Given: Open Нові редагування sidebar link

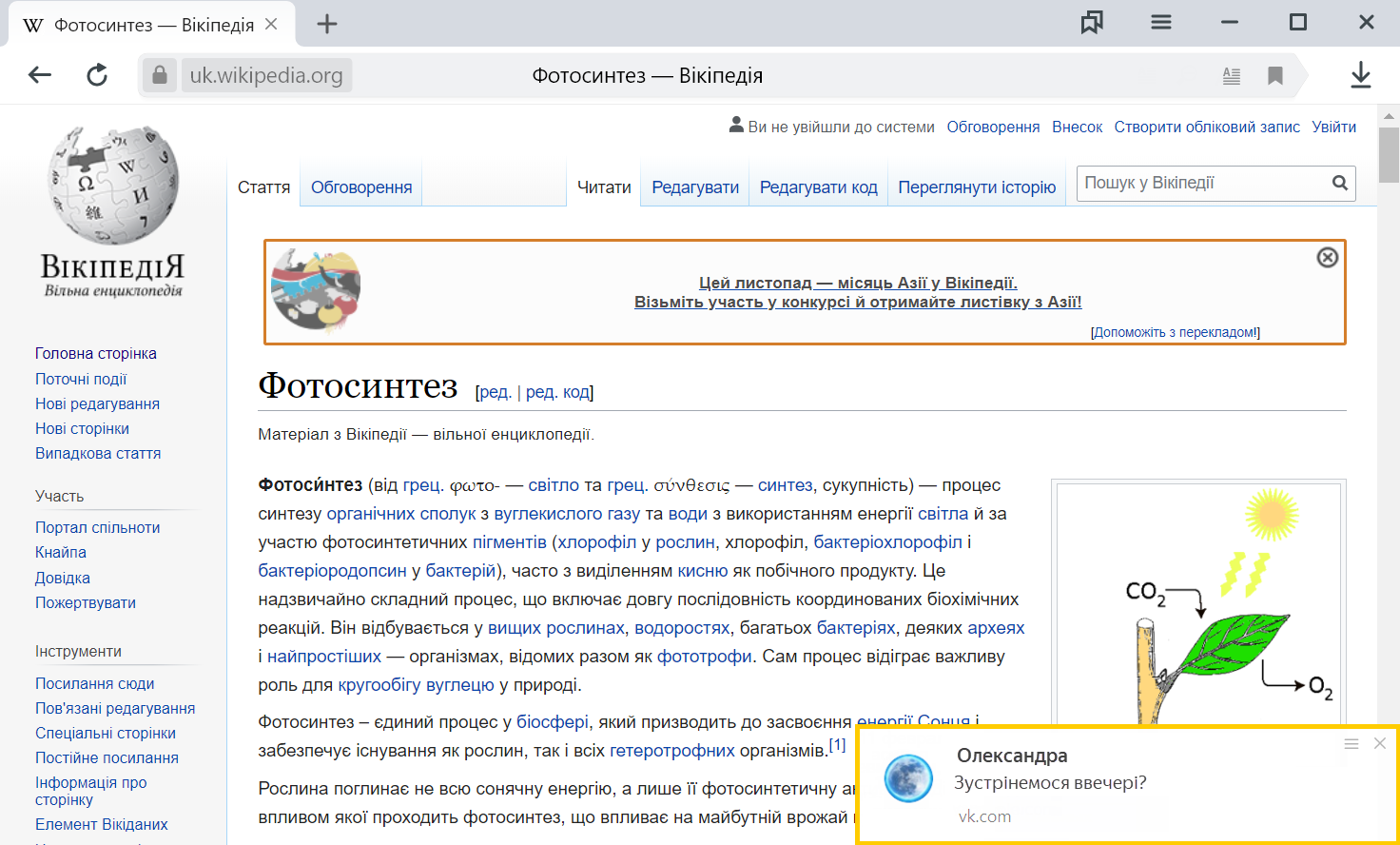Looking at the screenshot, I should pos(97,403).
